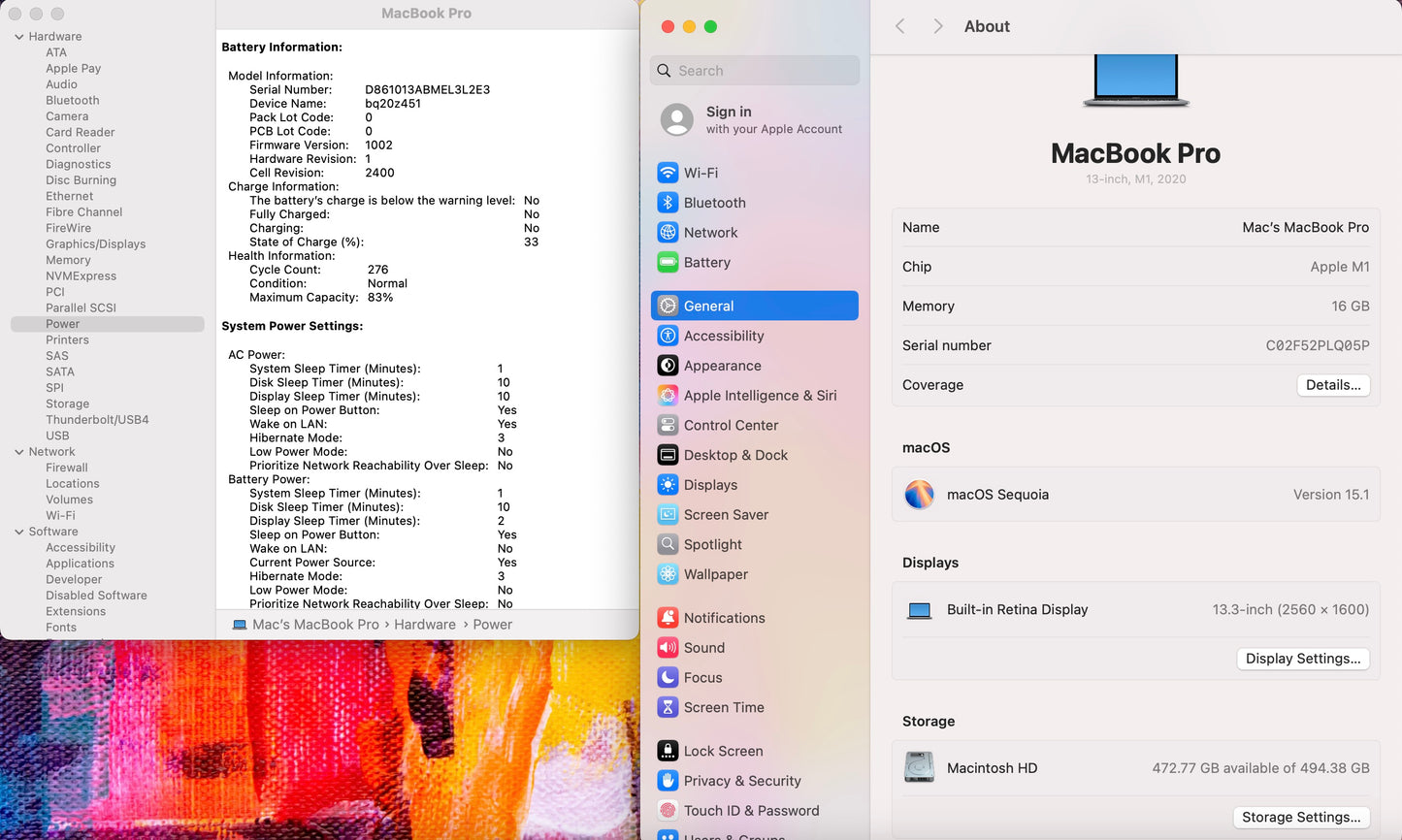Image resolution: width=1402 pixels, height=840 pixels.
Task: Collapse the Network tree section
Action: pyautogui.click(x=19, y=452)
